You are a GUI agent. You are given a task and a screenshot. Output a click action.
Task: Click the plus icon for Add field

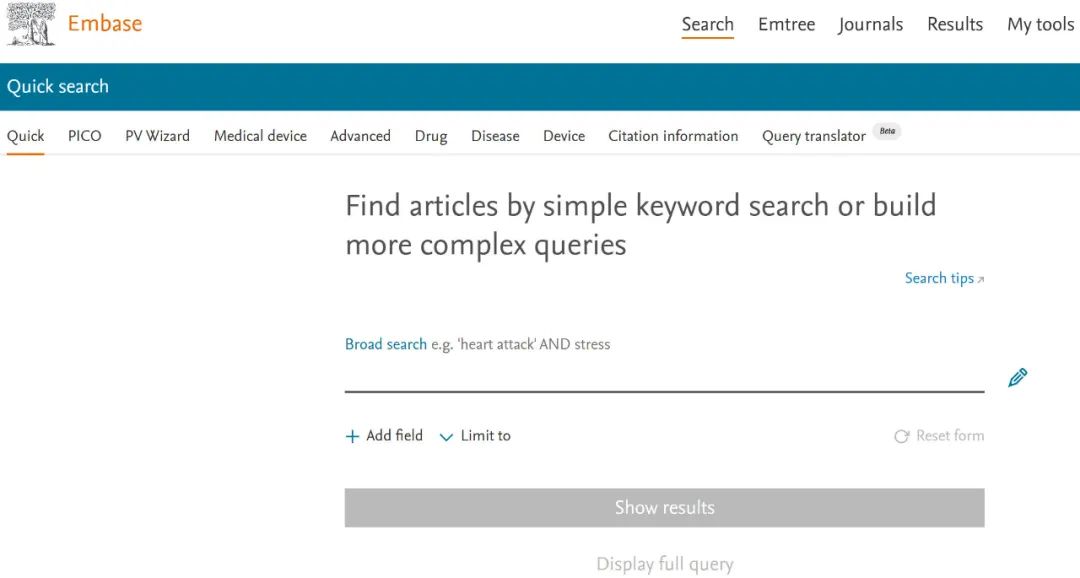click(x=352, y=436)
